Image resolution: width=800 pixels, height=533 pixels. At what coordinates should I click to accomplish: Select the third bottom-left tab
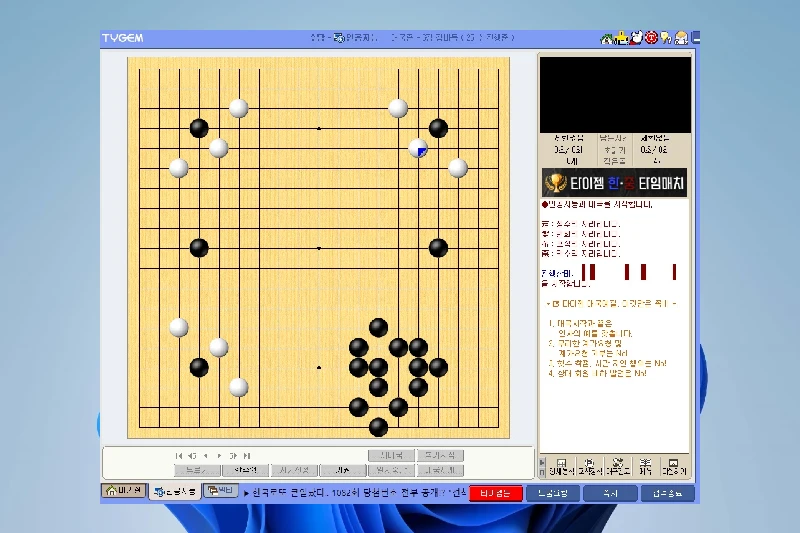pyautogui.click(x=221, y=491)
